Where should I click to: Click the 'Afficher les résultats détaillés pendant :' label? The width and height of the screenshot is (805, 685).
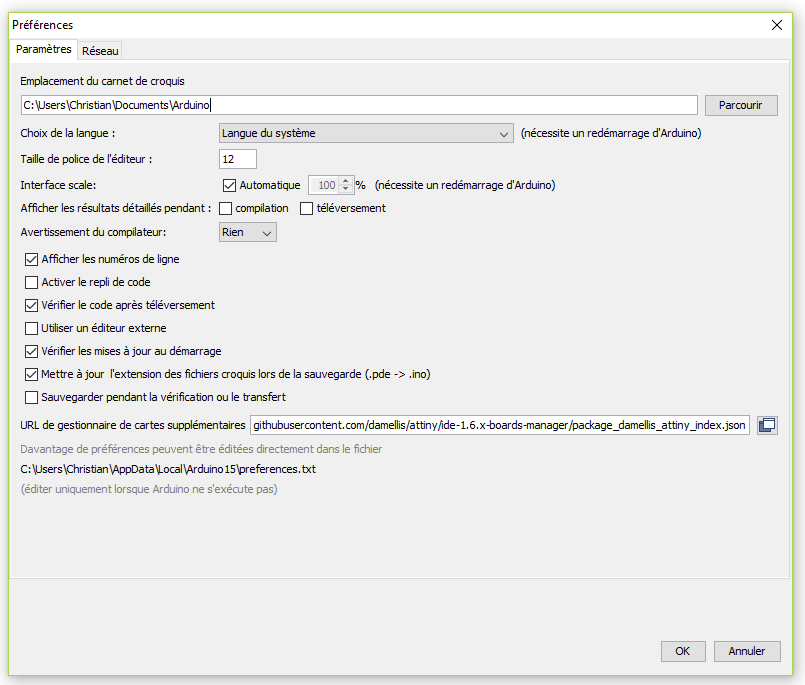pos(116,208)
